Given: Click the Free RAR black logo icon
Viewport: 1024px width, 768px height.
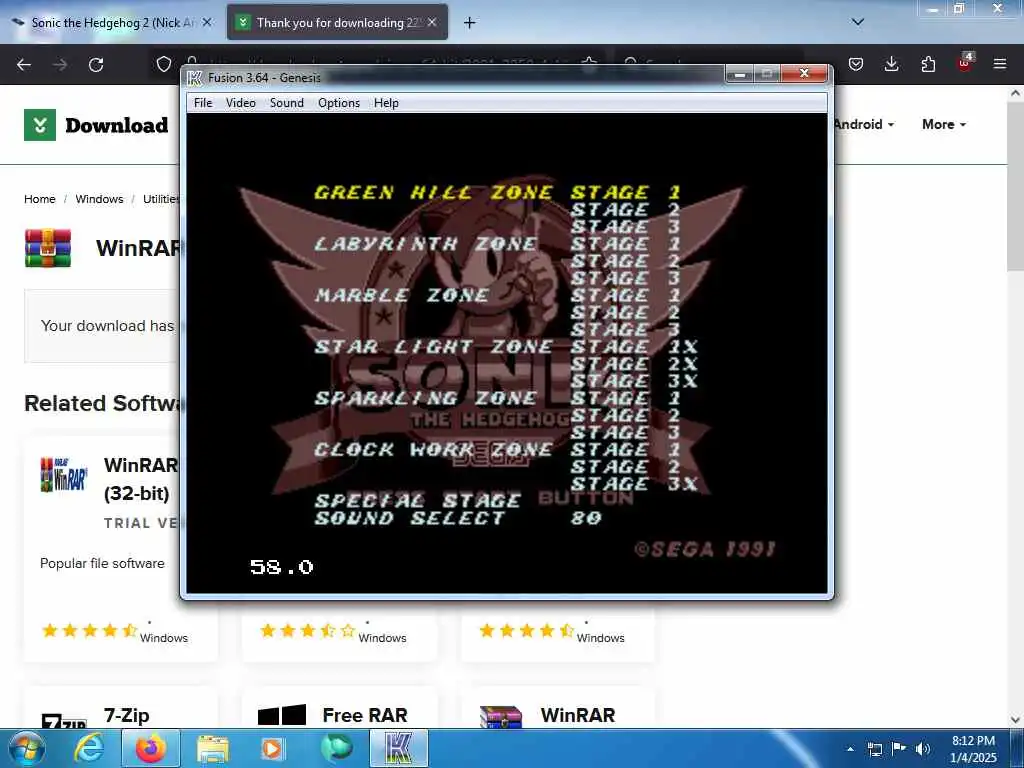Looking at the screenshot, I should pos(281,715).
